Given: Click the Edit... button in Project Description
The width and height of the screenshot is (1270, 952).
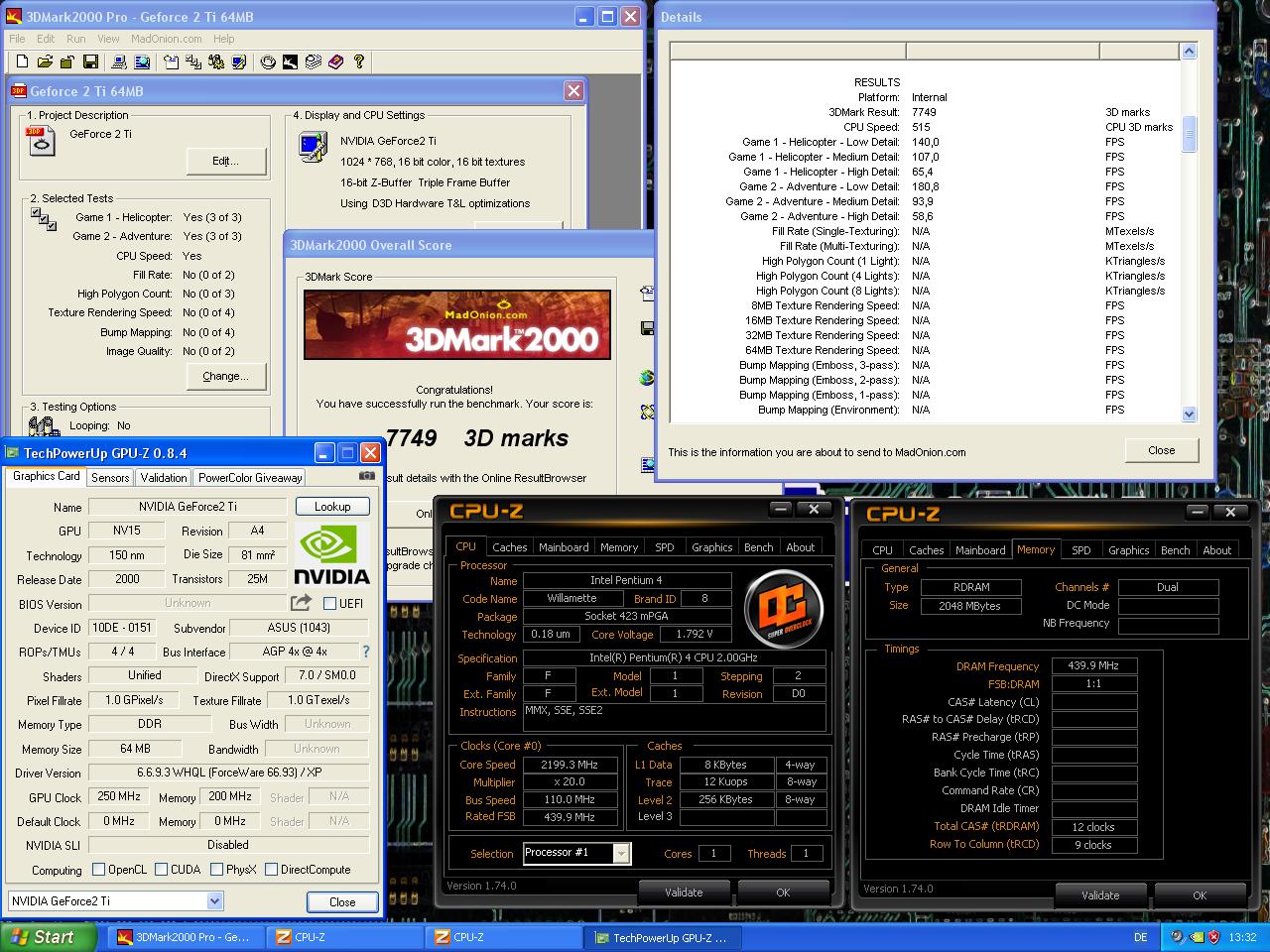Looking at the screenshot, I should (x=226, y=161).
